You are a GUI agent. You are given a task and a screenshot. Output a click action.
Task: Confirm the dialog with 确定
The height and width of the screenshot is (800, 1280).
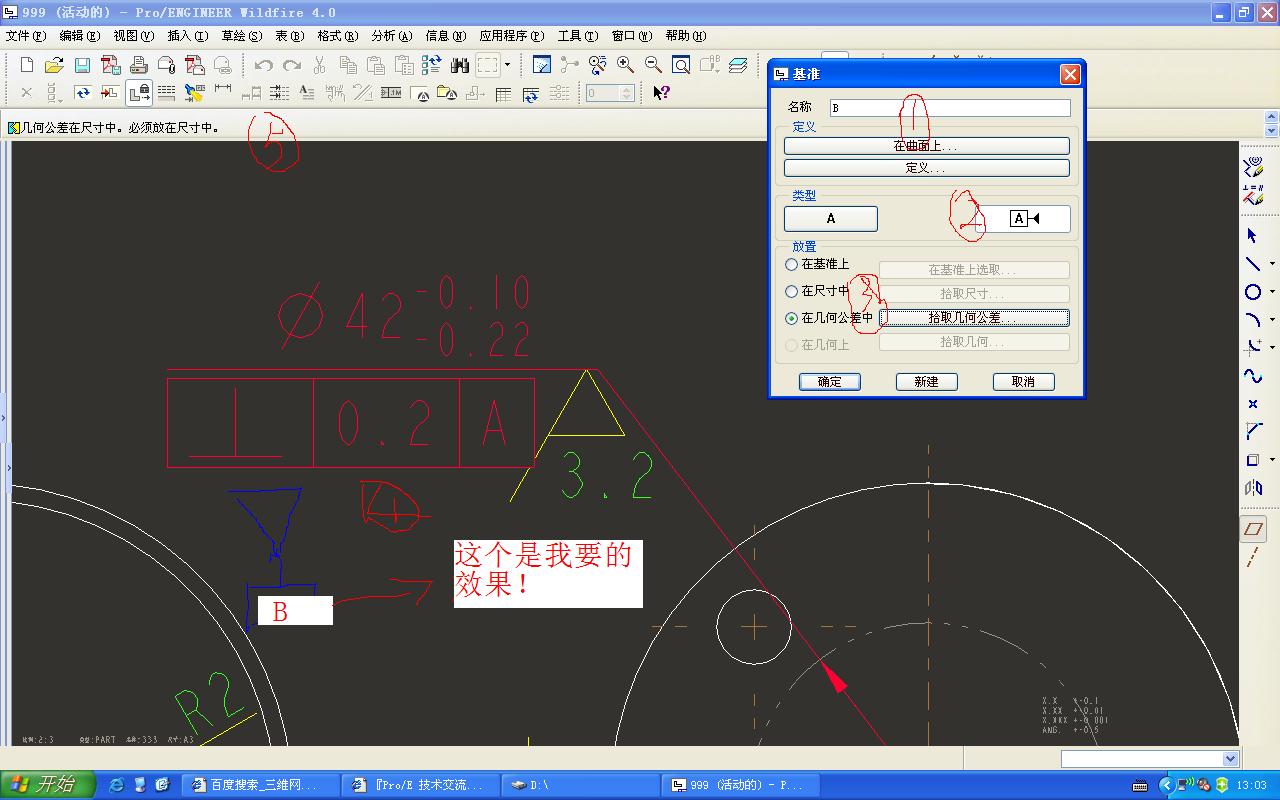click(829, 382)
